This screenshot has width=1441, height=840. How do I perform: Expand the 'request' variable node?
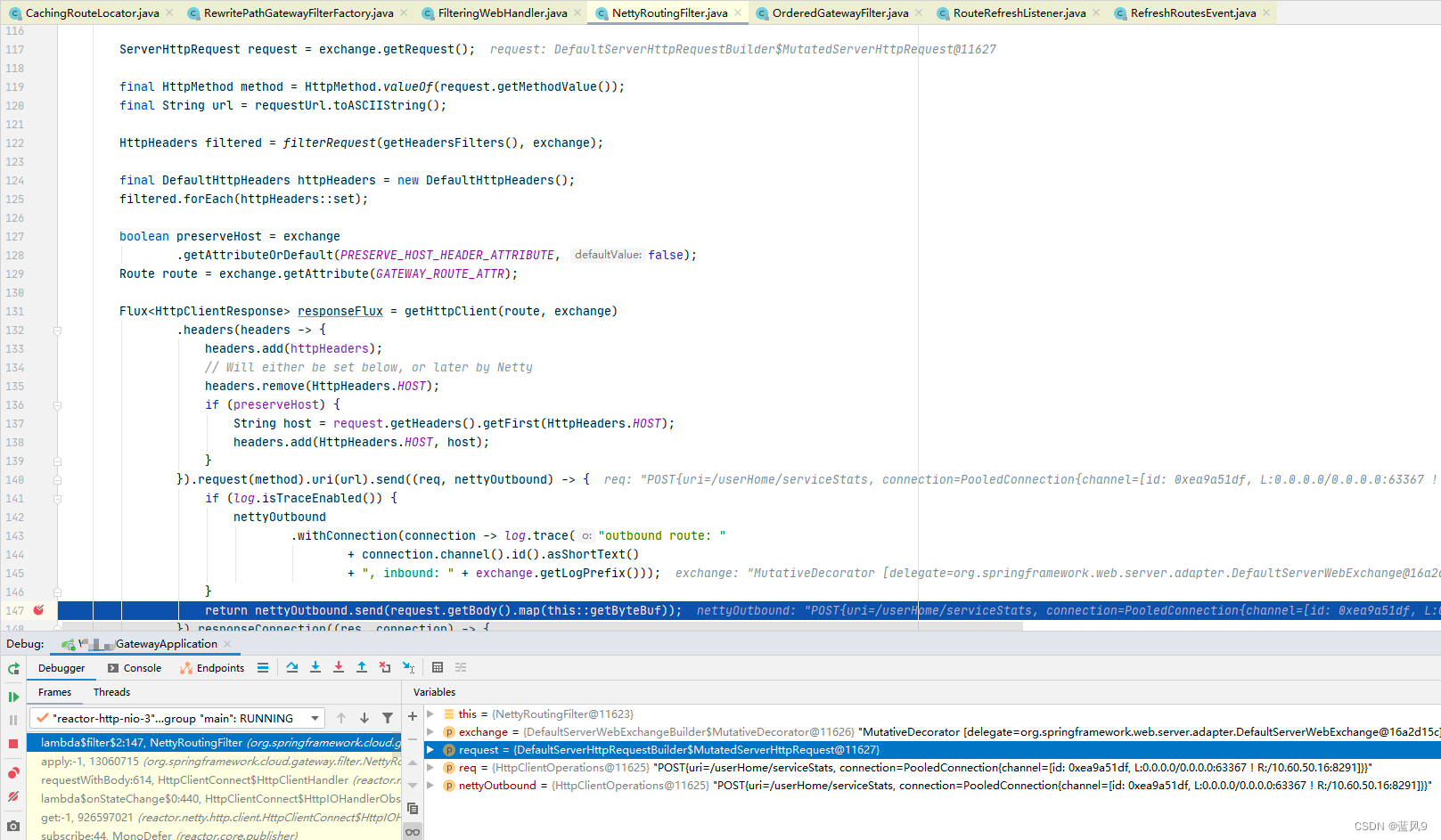430,750
